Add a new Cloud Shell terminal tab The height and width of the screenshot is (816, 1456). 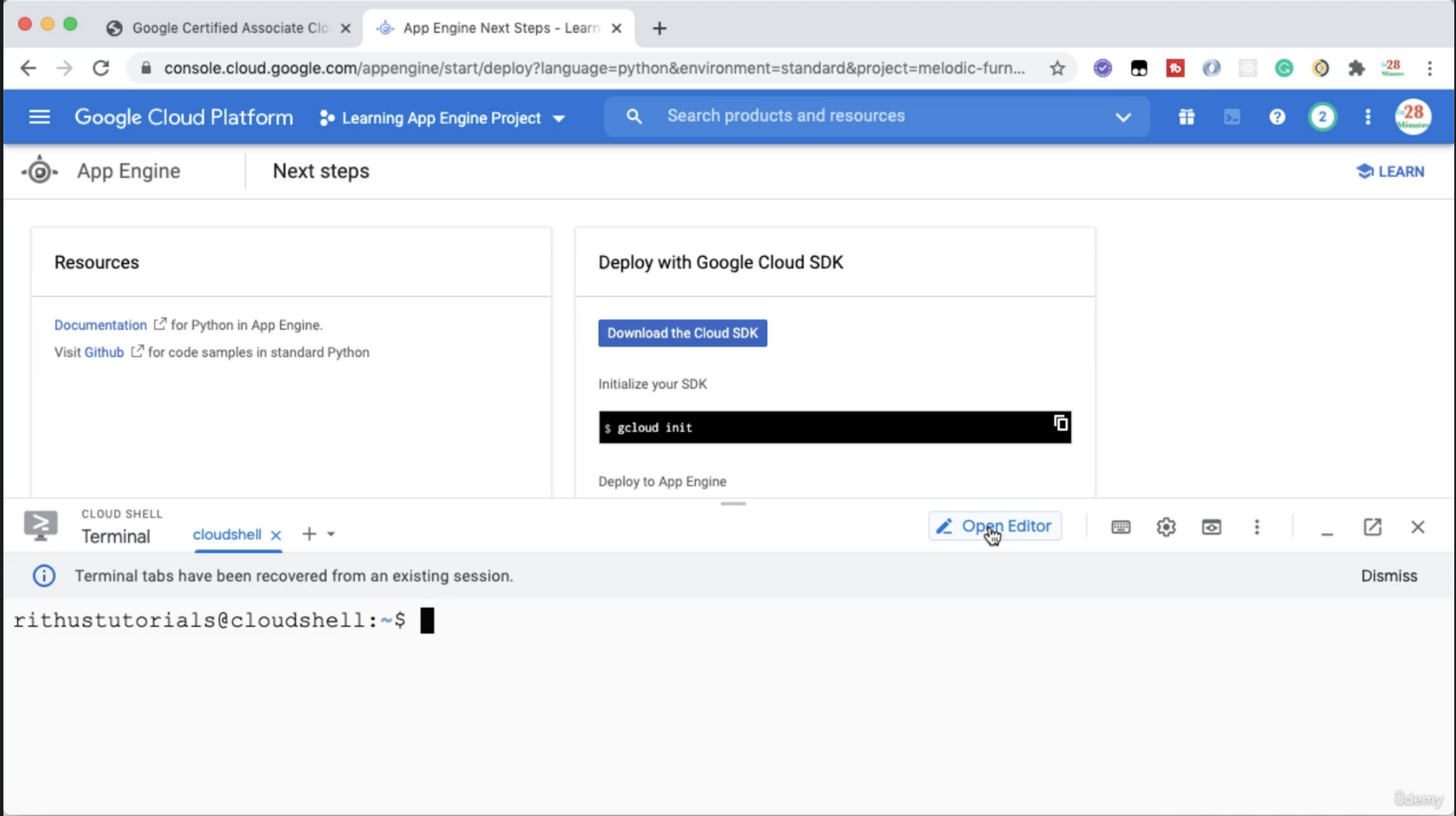(x=309, y=534)
